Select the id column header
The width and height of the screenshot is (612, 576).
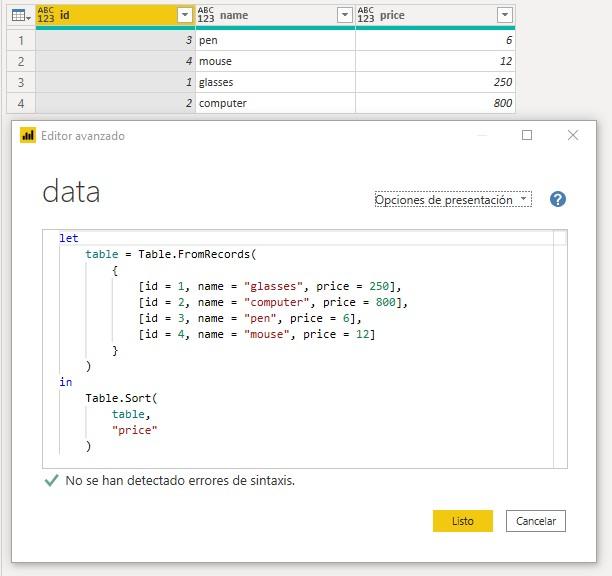tap(115, 15)
